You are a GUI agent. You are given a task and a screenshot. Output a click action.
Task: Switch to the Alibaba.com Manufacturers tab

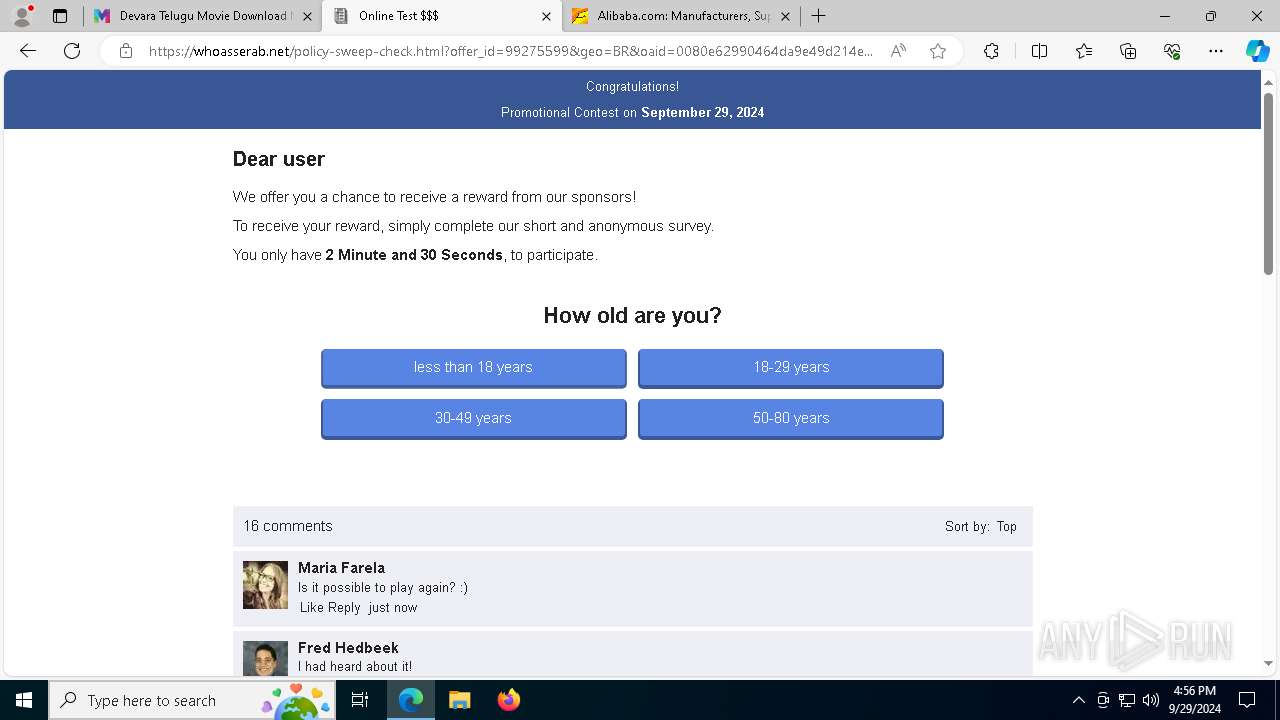(680, 16)
